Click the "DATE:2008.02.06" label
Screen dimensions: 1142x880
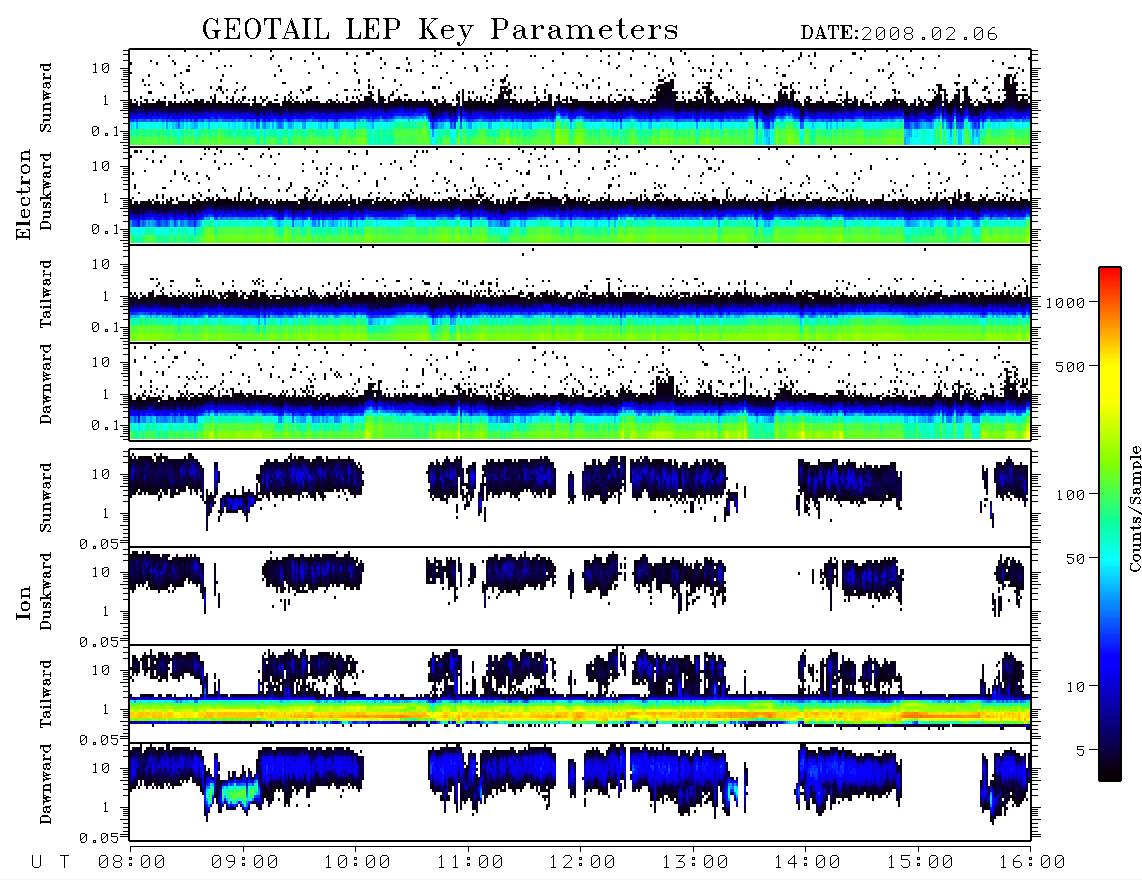[x=899, y=34]
